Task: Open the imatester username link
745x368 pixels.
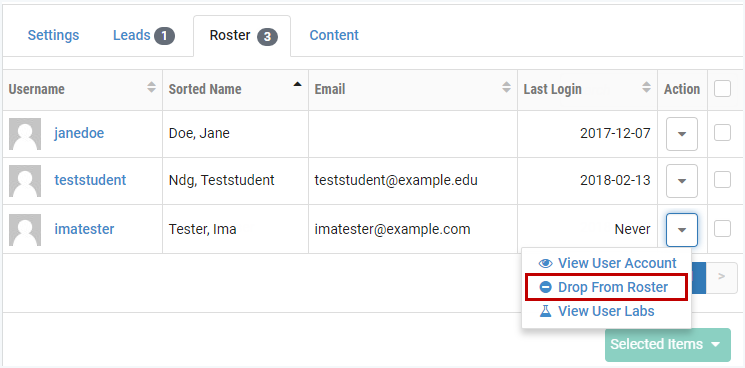Action: (x=84, y=229)
